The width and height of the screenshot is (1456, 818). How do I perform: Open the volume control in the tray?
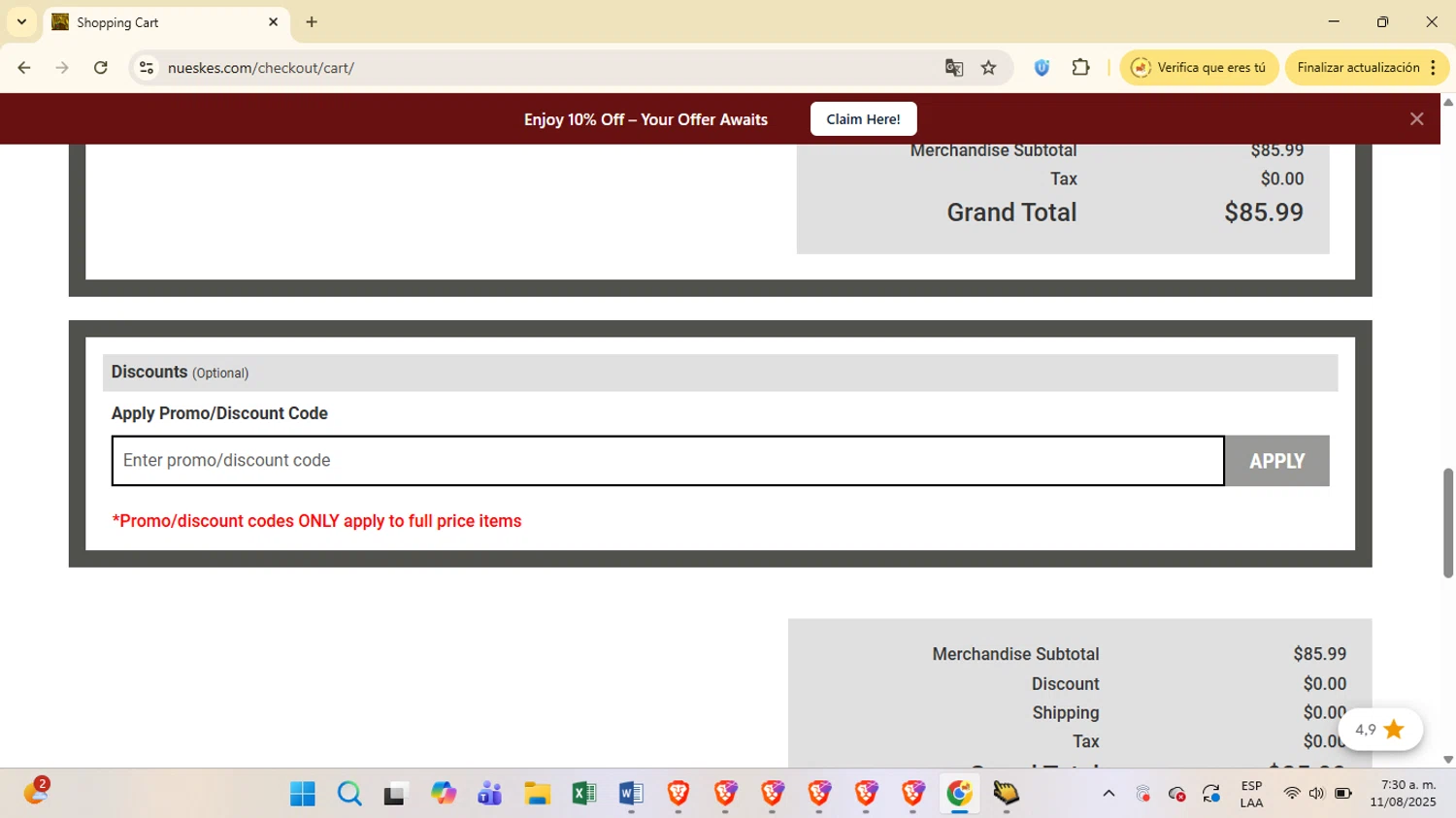point(1316,794)
